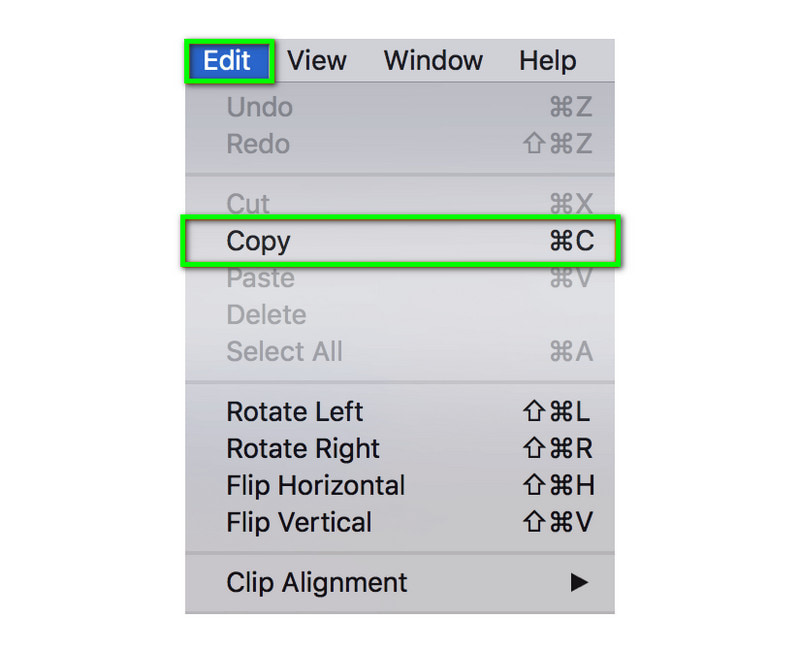Image resolution: width=800 pixels, height=652 pixels.
Task: Click the highlighted Edit label
Action: tap(228, 61)
